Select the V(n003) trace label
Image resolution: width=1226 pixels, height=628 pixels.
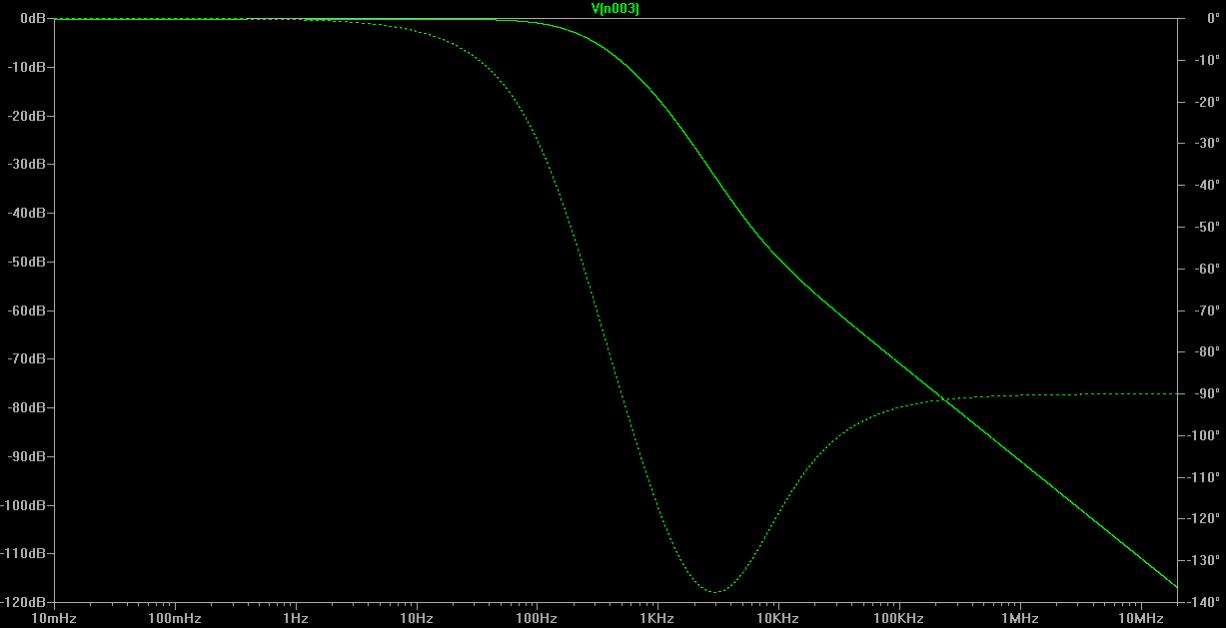point(615,9)
